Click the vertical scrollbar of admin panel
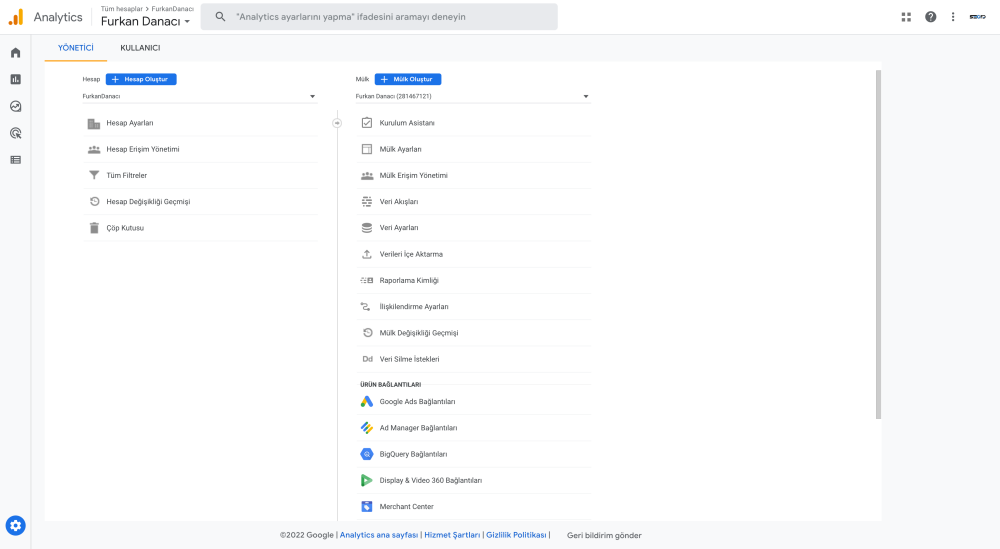The image size is (1000, 549). [x=878, y=245]
